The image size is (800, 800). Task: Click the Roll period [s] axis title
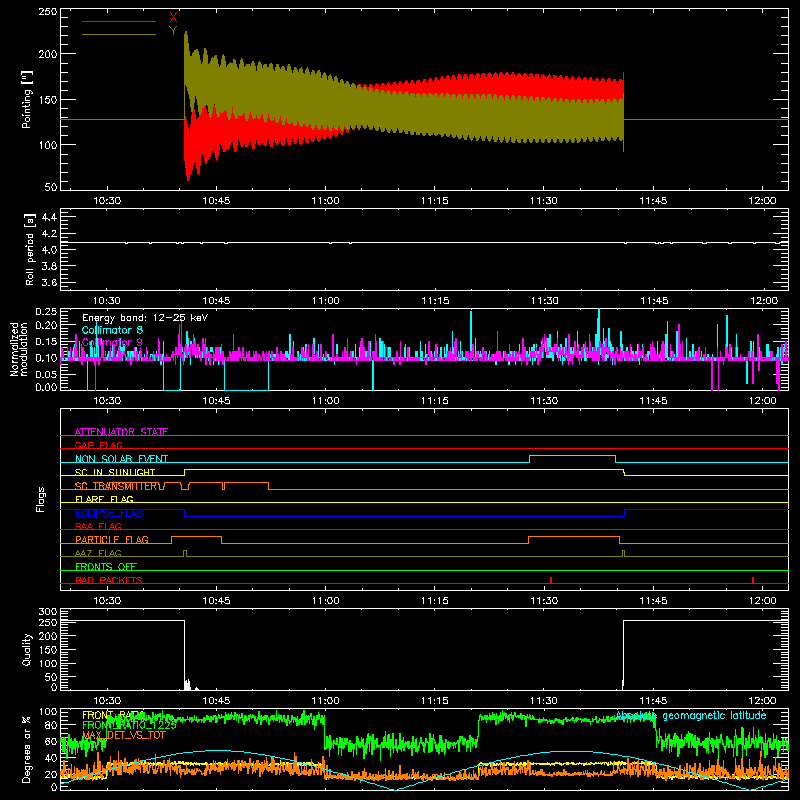[30, 249]
